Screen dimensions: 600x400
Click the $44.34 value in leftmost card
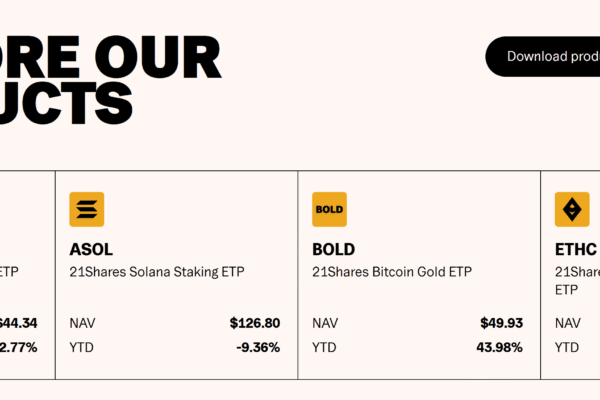(18, 323)
